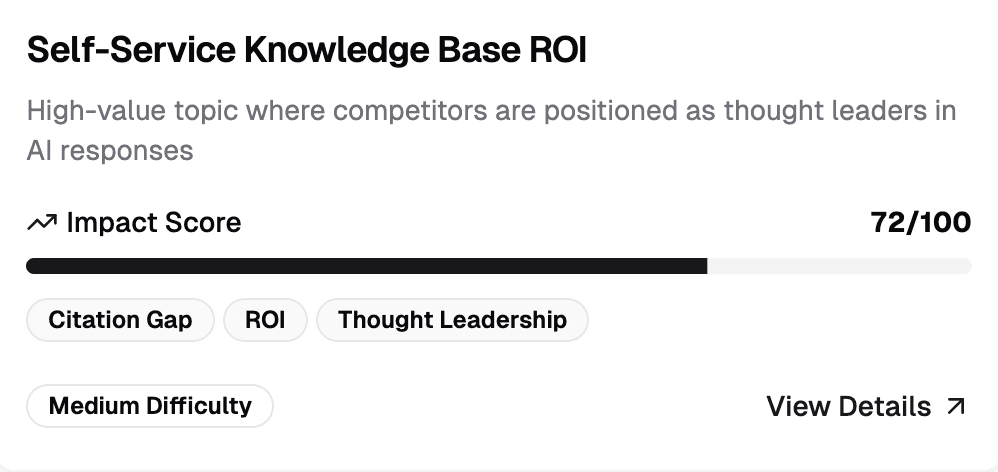Open the Self-Service Knowledge Base ROI title
Screen dimensions: 998x472
[x=306, y=50]
